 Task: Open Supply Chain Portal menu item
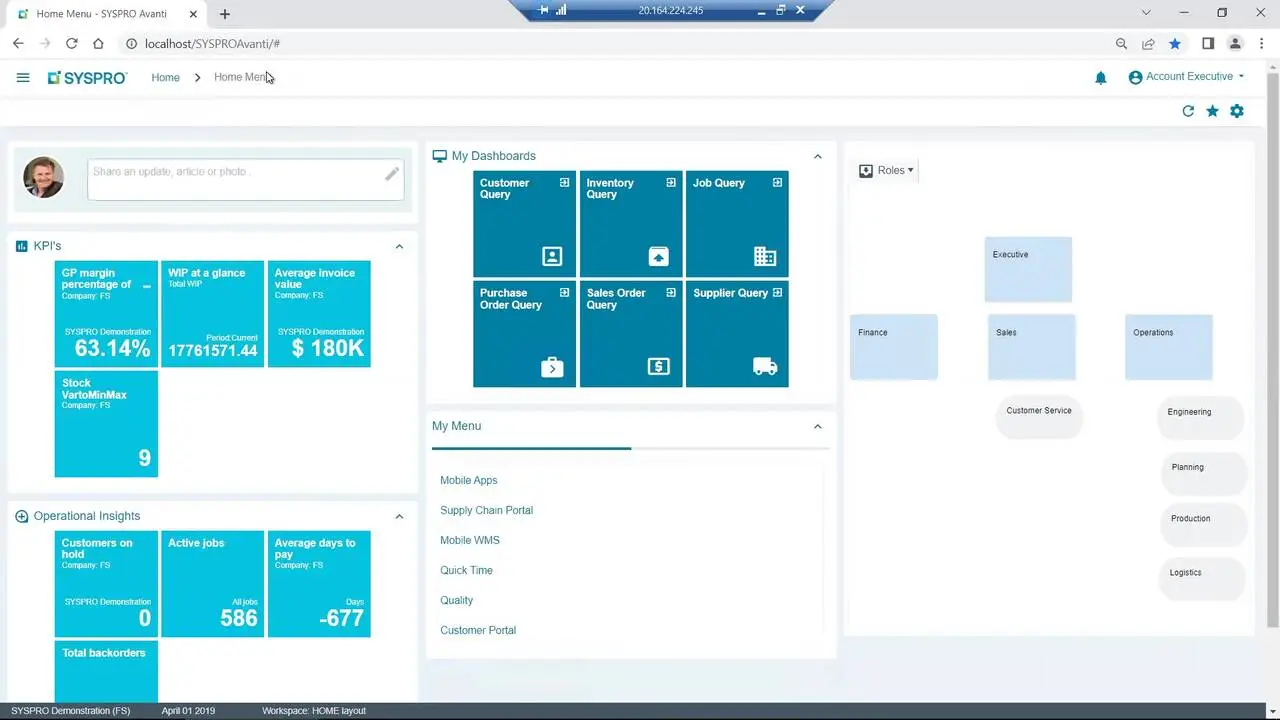486,510
